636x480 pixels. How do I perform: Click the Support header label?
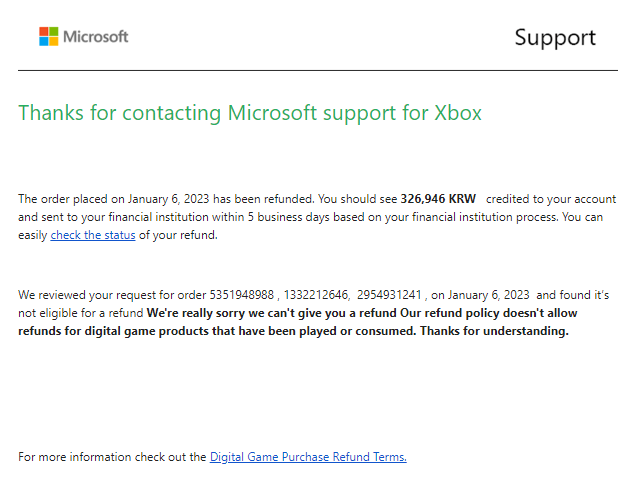[555, 39]
